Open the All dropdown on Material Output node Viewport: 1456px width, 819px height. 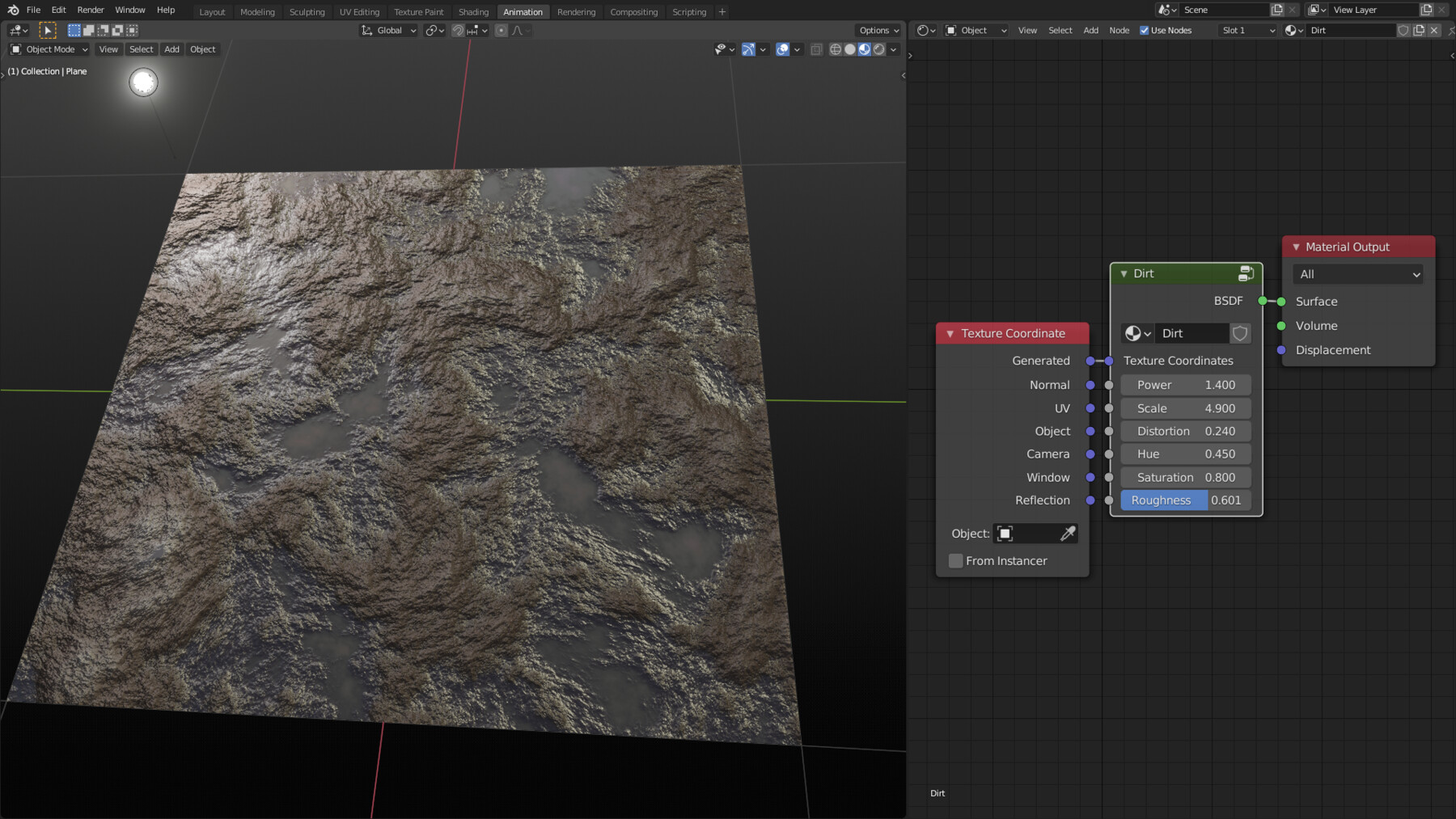(1357, 274)
